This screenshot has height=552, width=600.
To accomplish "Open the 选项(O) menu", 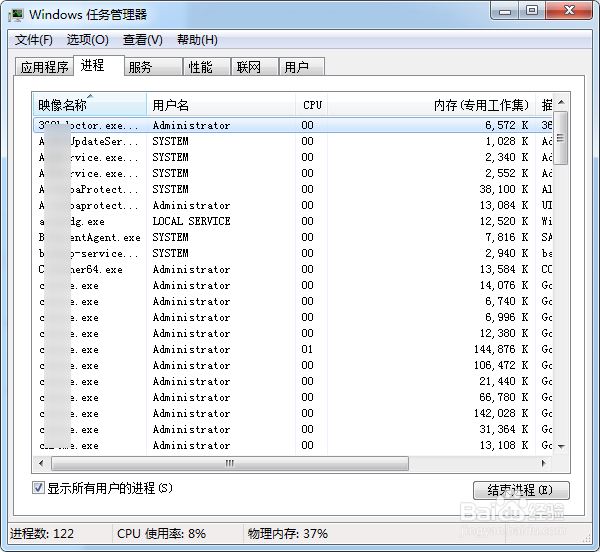I will point(88,40).
